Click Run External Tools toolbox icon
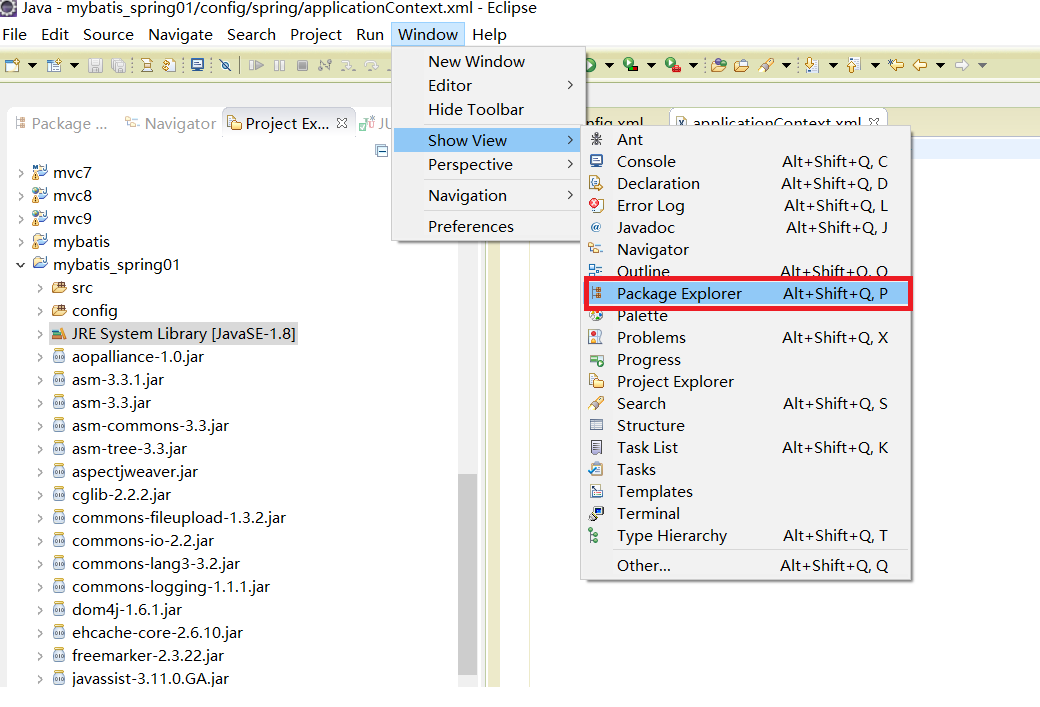Viewport: 1040px width, 707px height. coord(673,65)
